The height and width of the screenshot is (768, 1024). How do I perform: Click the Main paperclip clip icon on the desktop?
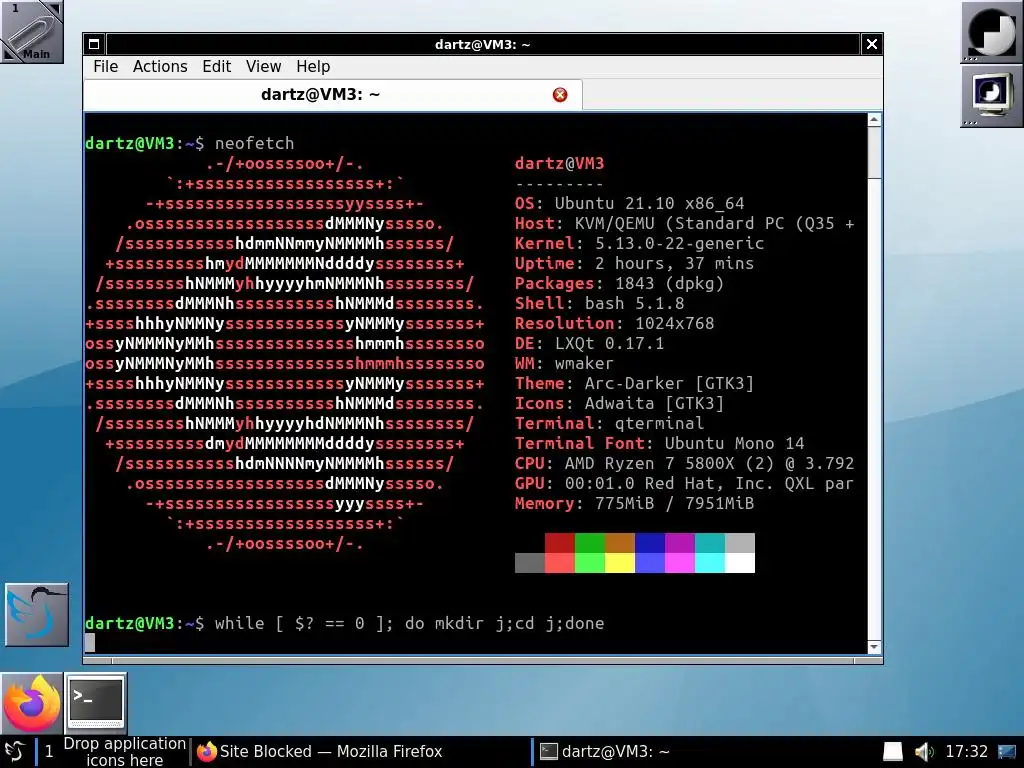pyautogui.click(x=31, y=31)
